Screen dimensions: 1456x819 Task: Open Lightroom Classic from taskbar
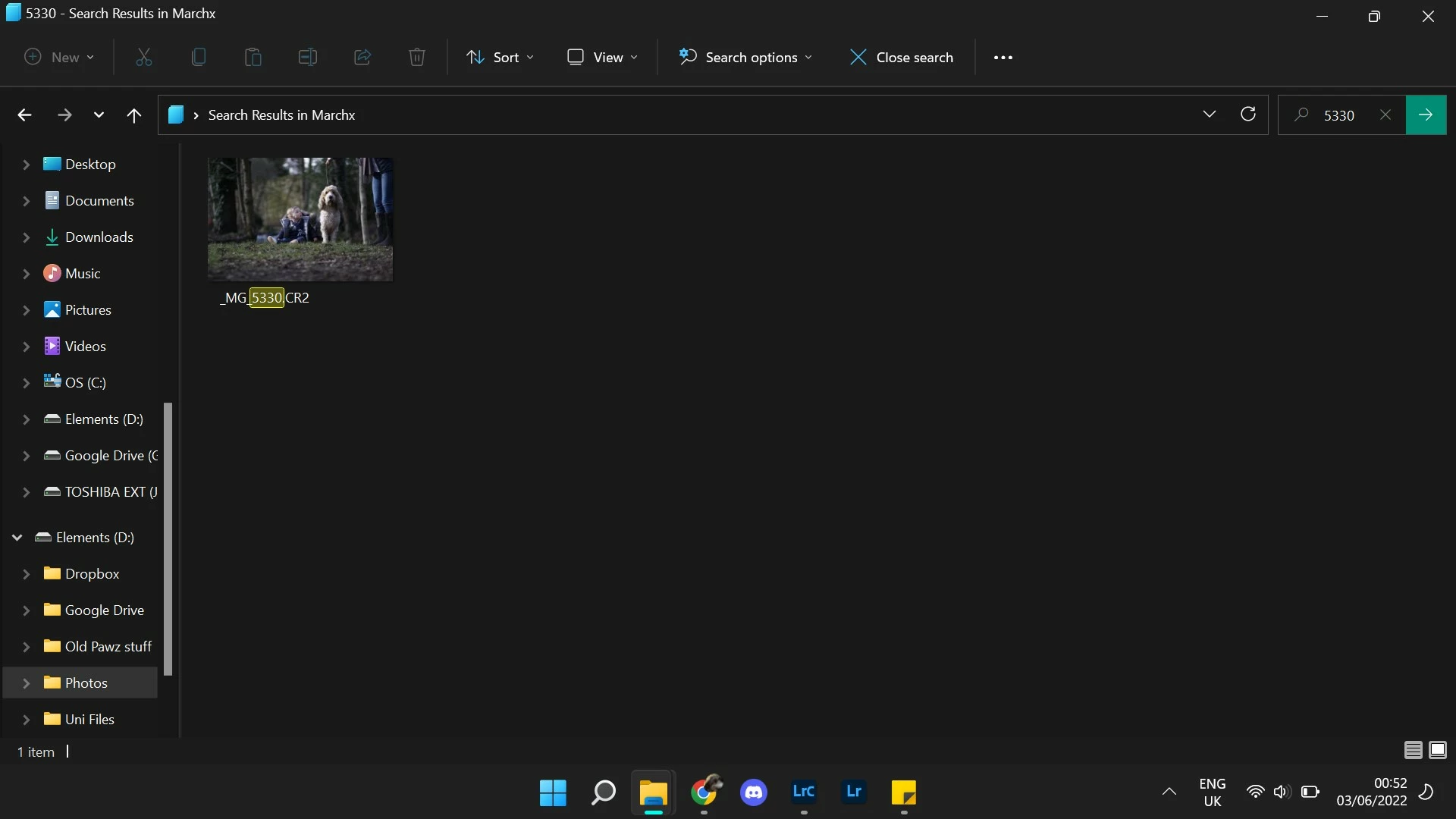[803, 792]
